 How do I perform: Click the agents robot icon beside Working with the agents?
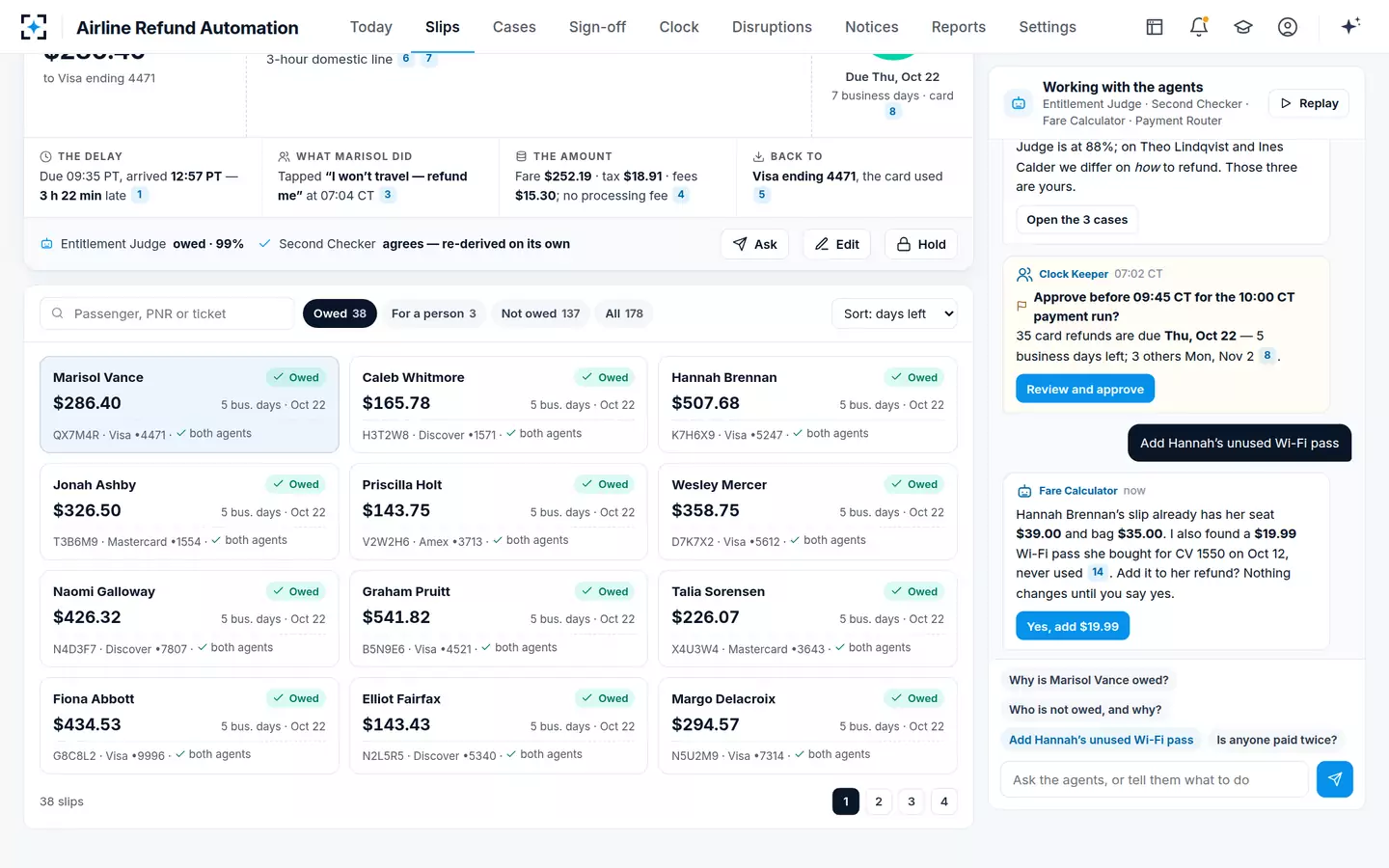1019,103
